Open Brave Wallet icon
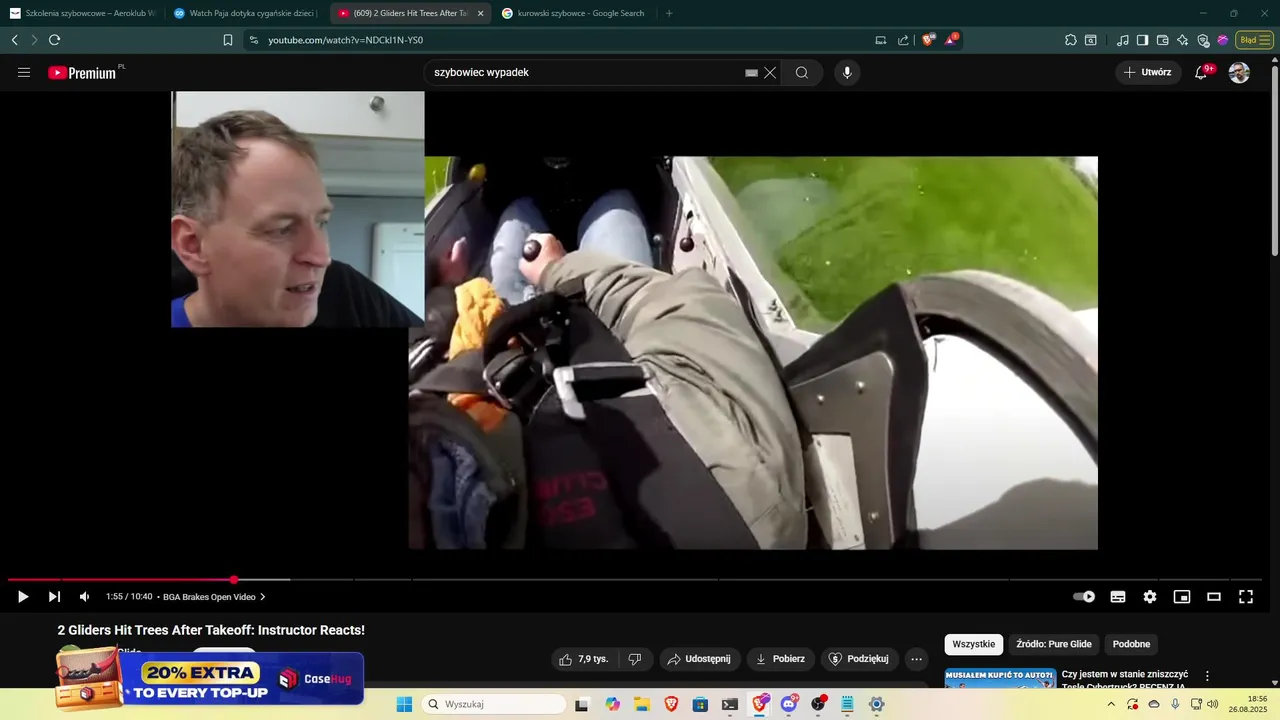 click(1162, 40)
